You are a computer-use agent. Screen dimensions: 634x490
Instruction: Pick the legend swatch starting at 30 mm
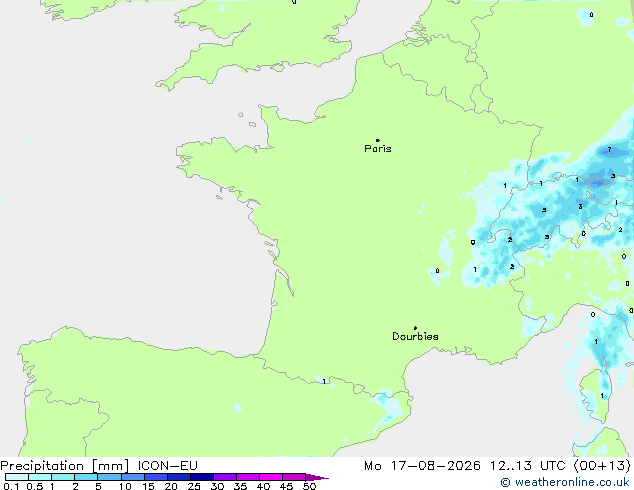tap(225, 477)
